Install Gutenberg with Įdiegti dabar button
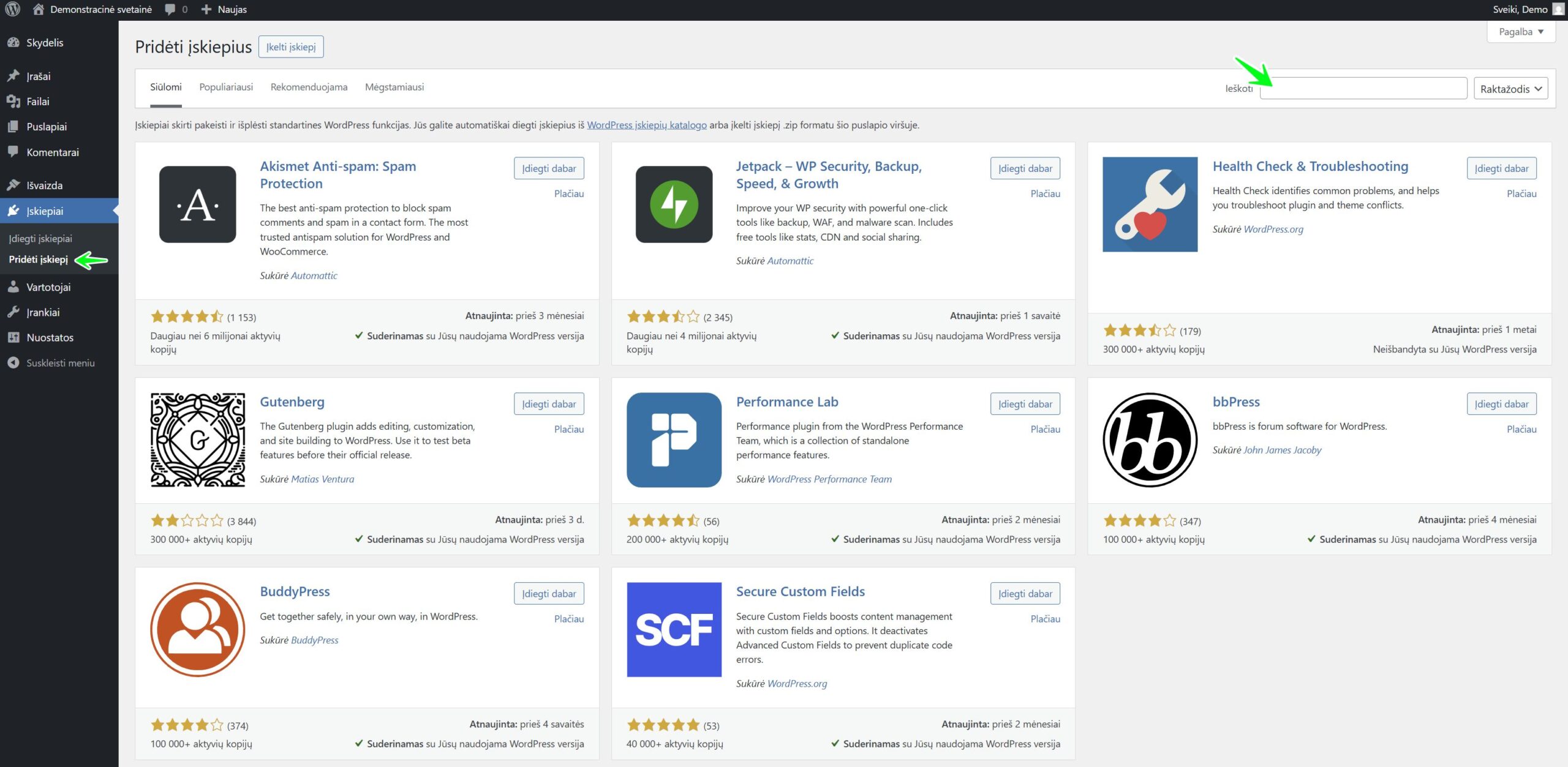The height and width of the screenshot is (767, 1568). click(548, 404)
